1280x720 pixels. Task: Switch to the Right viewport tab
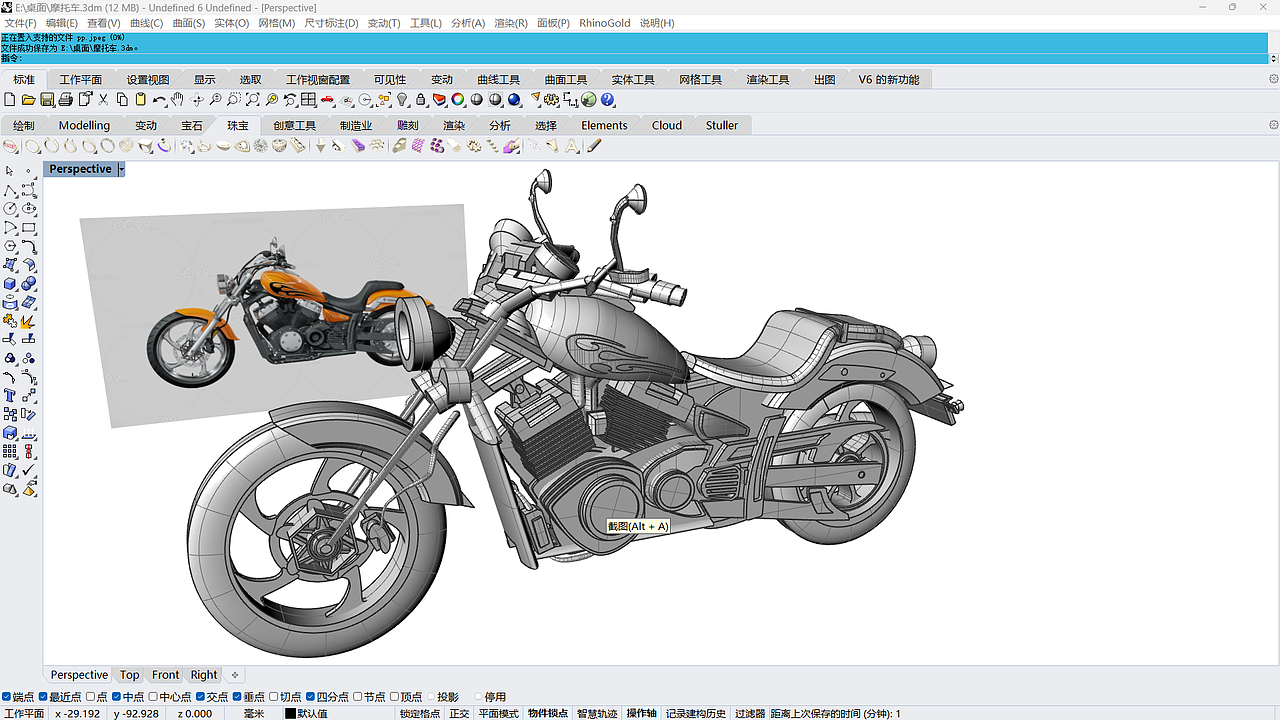pyautogui.click(x=204, y=675)
